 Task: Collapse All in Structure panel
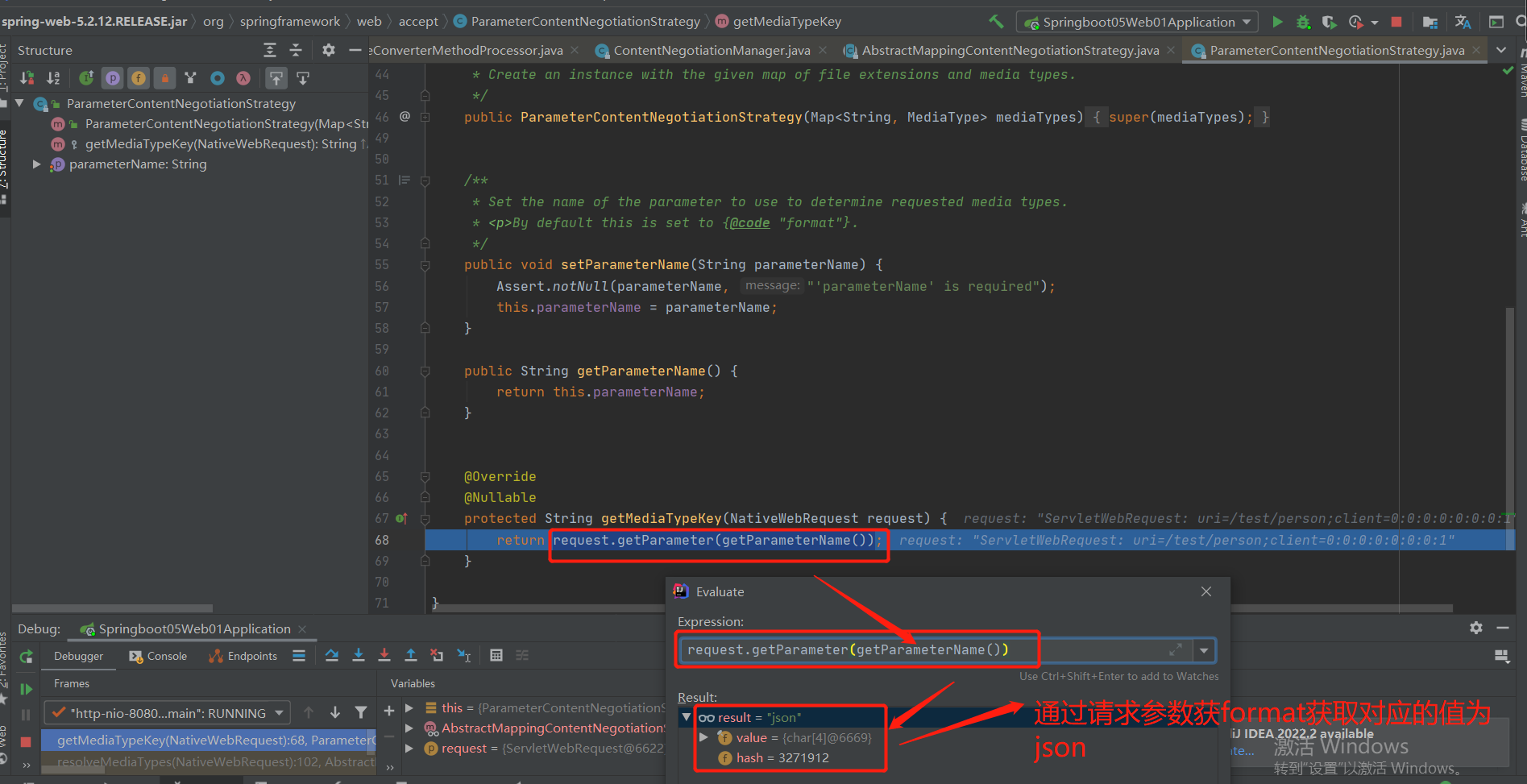point(296,50)
